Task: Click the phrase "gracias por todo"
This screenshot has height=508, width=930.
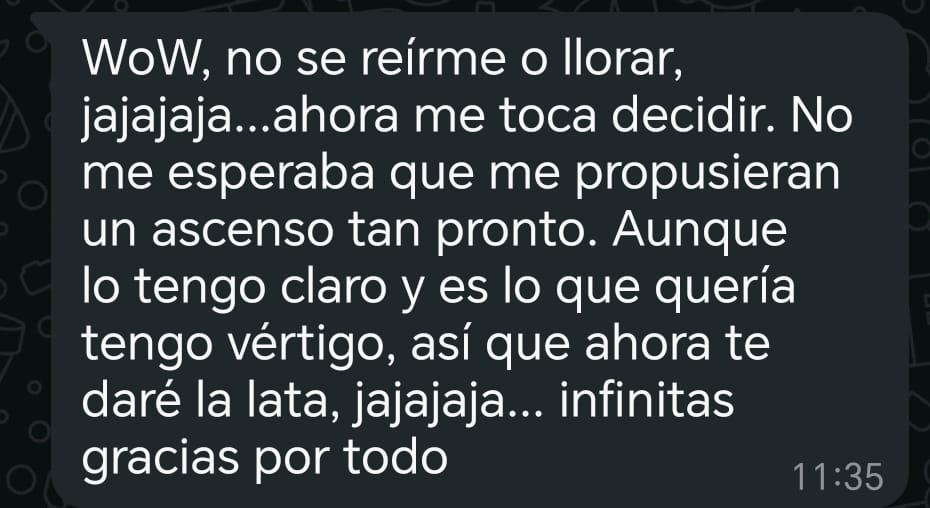Action: pyautogui.click(x=265, y=461)
